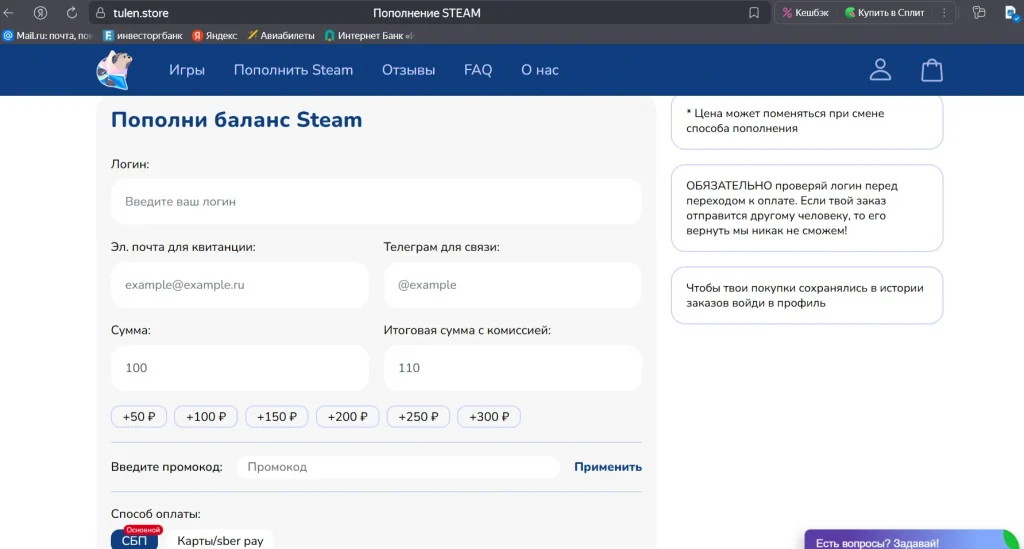The height and width of the screenshot is (549, 1024).
Task: Select the СБП payment method
Action: tap(135, 539)
